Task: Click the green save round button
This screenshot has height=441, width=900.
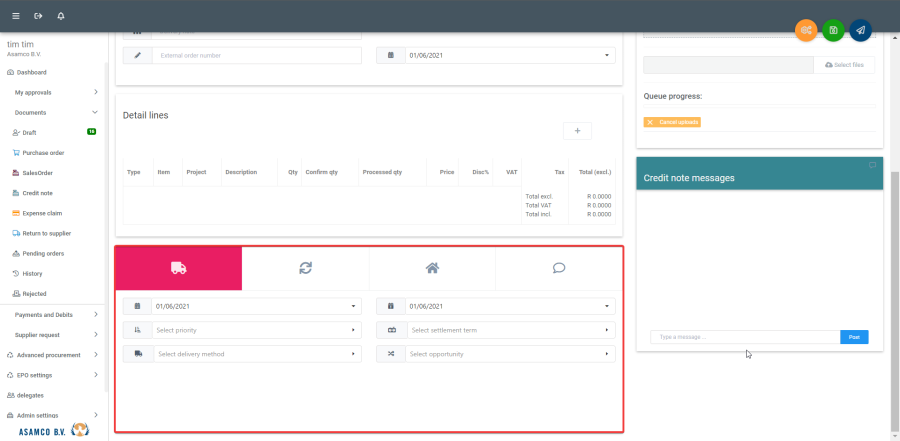Action: (833, 30)
